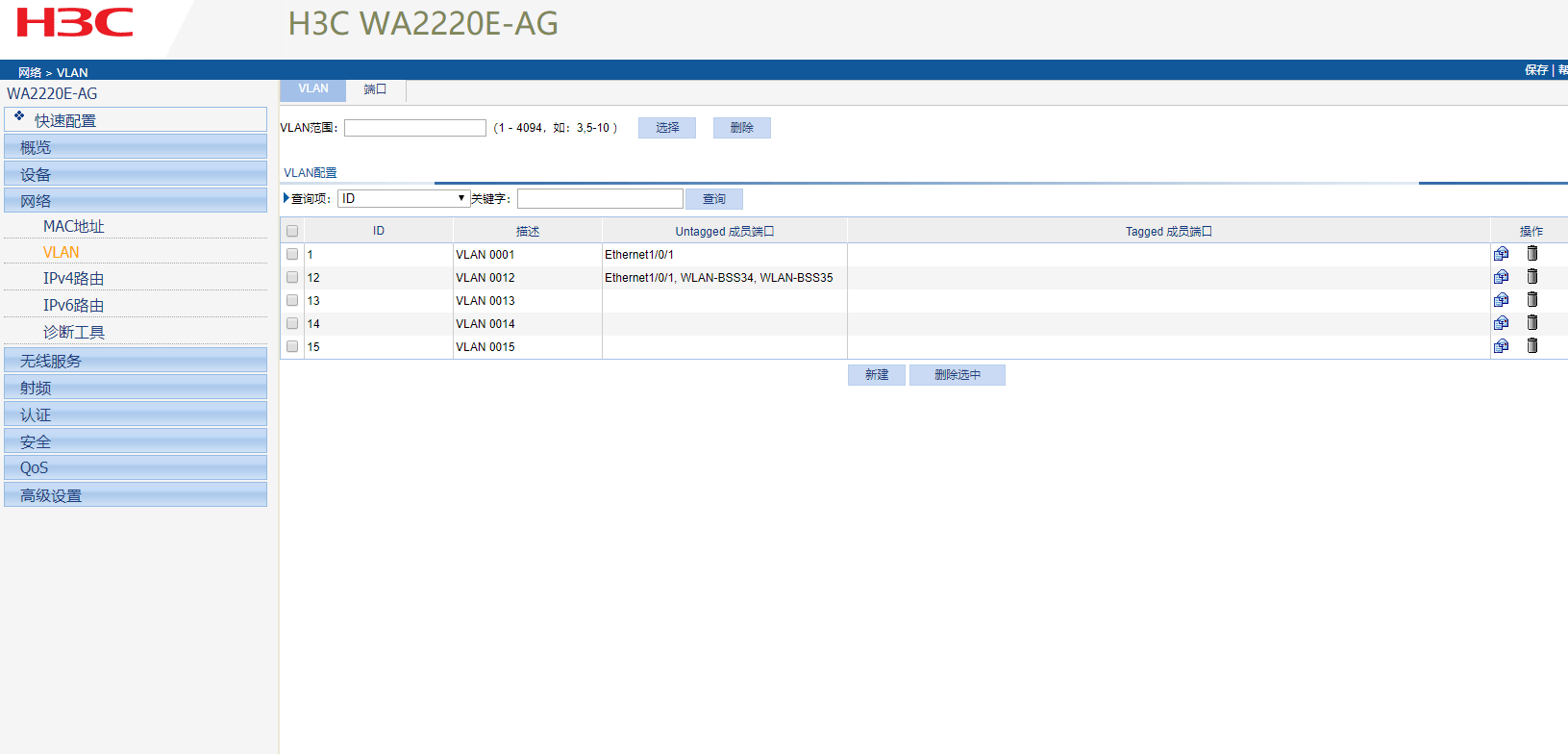
Task: Open the IPv6路由 page
Action: coord(74,305)
